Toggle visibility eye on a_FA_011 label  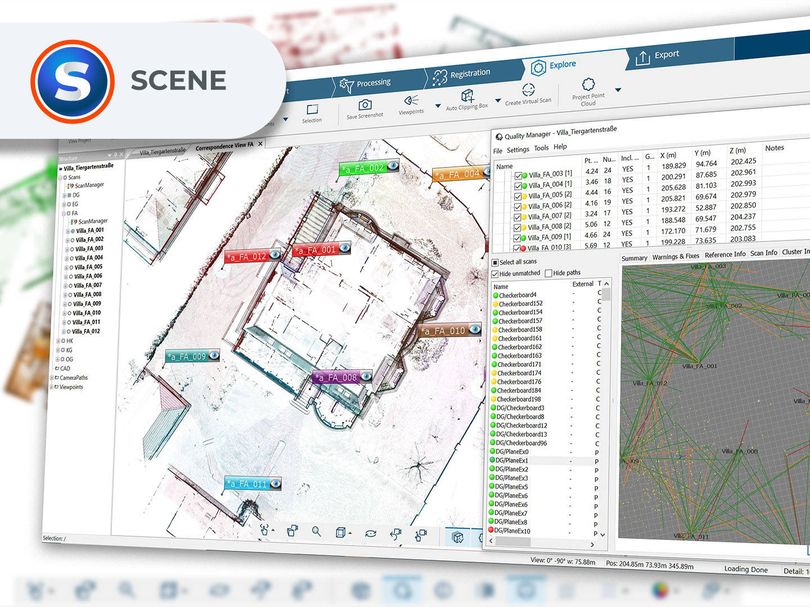pyautogui.click(x=275, y=484)
